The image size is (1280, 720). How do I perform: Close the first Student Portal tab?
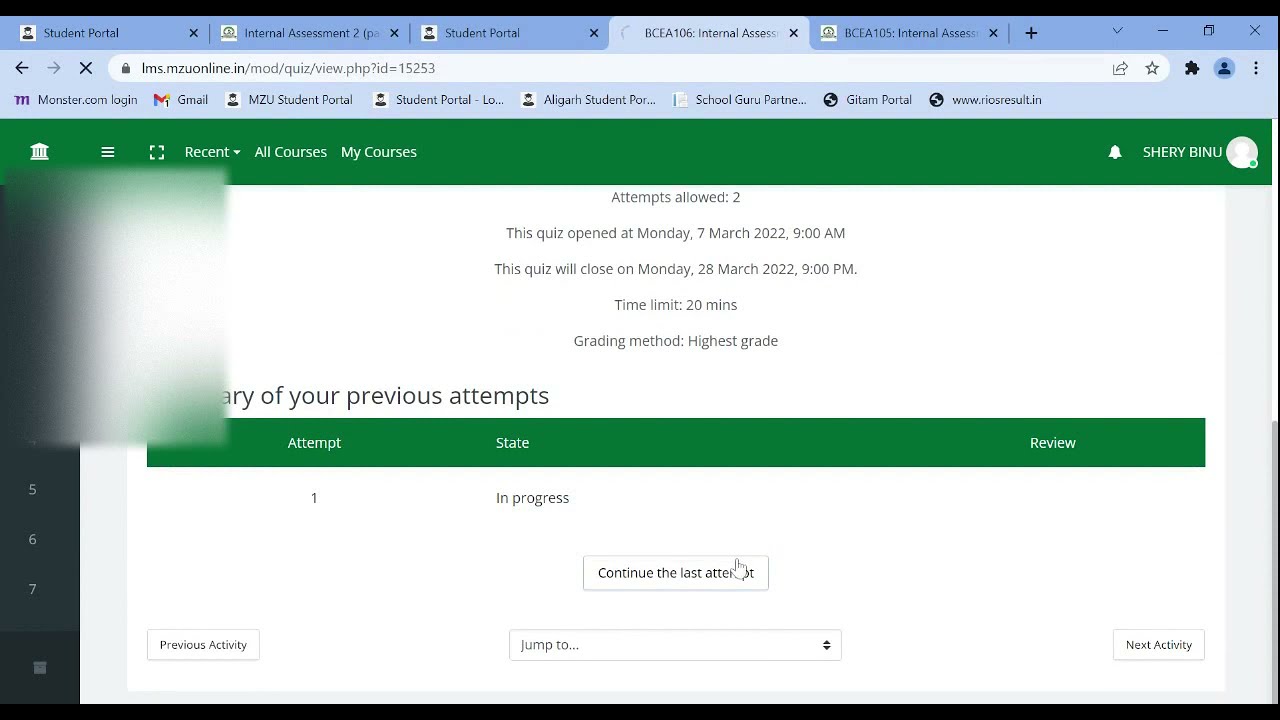pos(194,33)
